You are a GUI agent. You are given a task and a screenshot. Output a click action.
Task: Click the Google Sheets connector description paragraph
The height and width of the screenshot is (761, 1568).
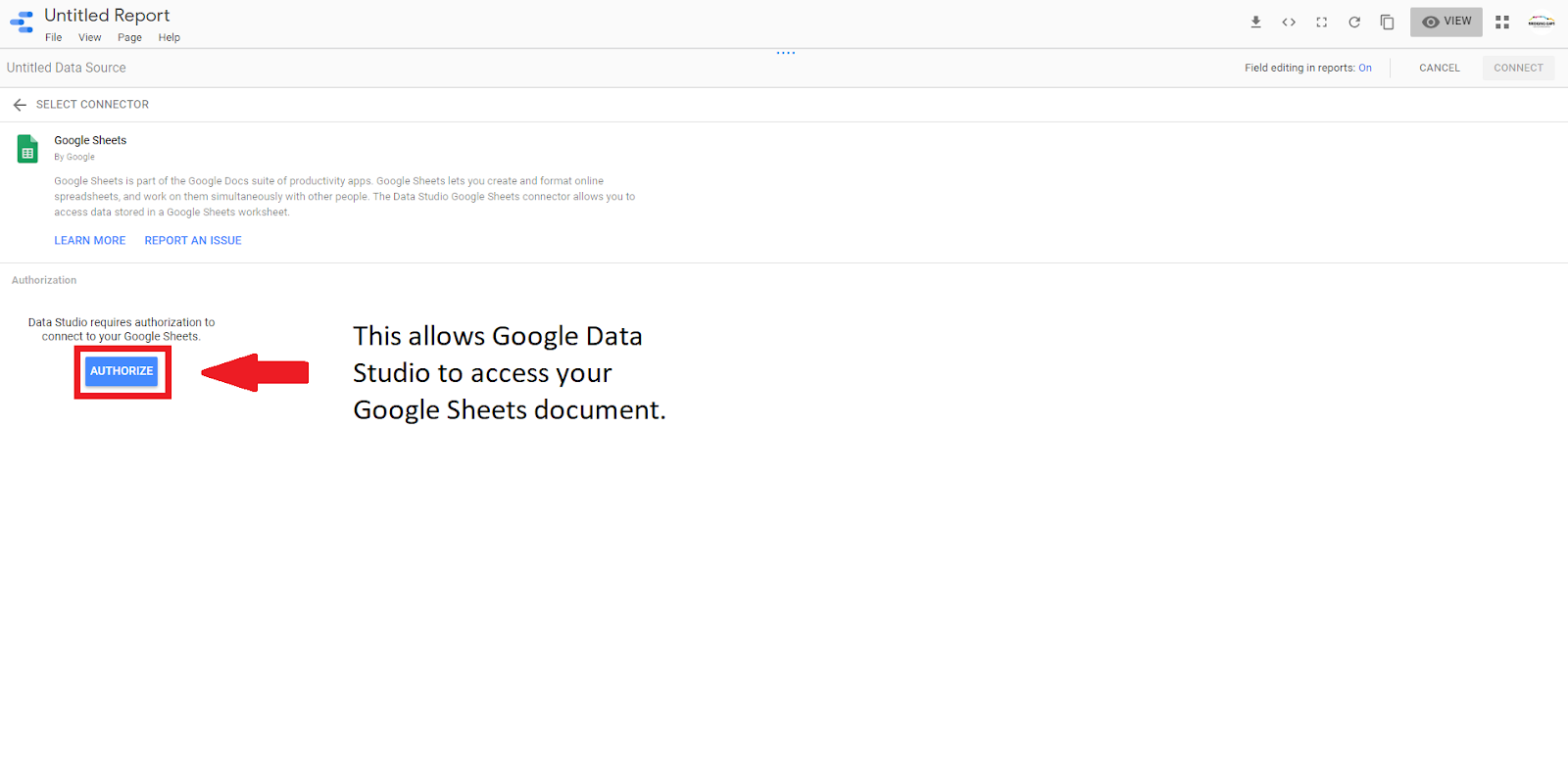tap(345, 197)
